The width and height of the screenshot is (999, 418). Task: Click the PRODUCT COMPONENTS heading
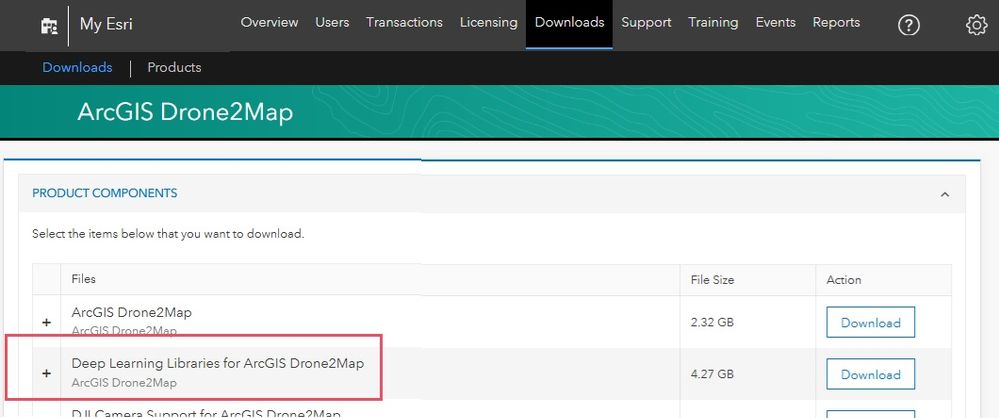pos(104,193)
